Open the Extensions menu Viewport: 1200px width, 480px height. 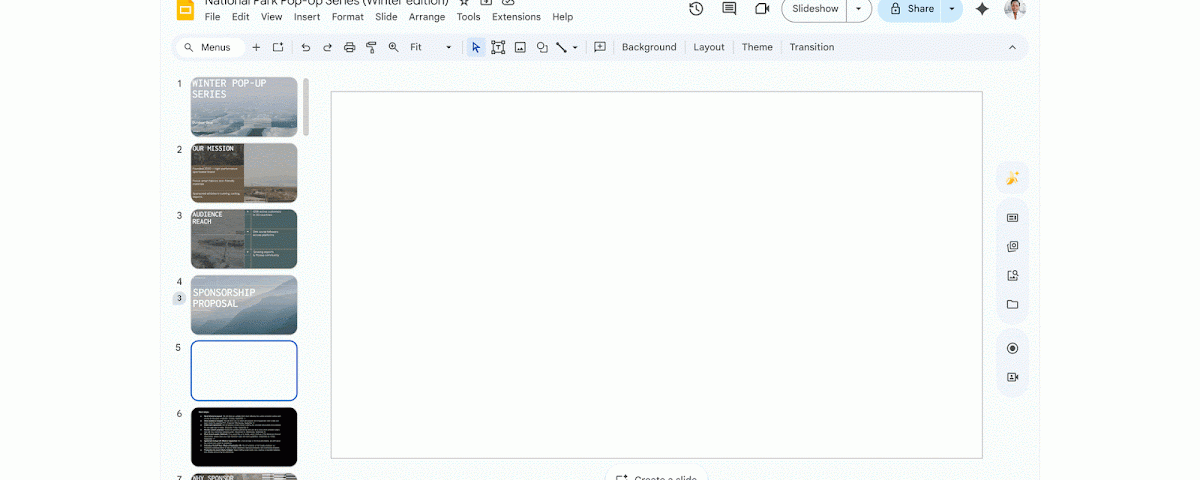[516, 17]
